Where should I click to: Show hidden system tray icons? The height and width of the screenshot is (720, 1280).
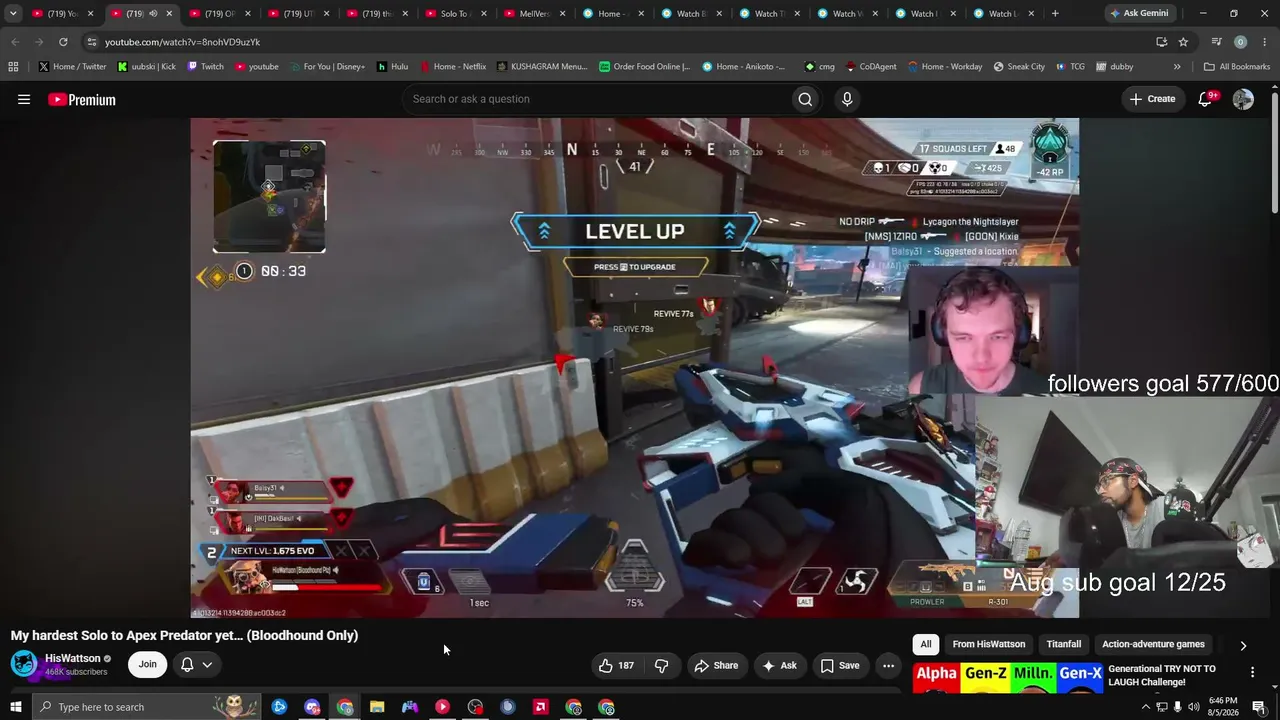1146,707
